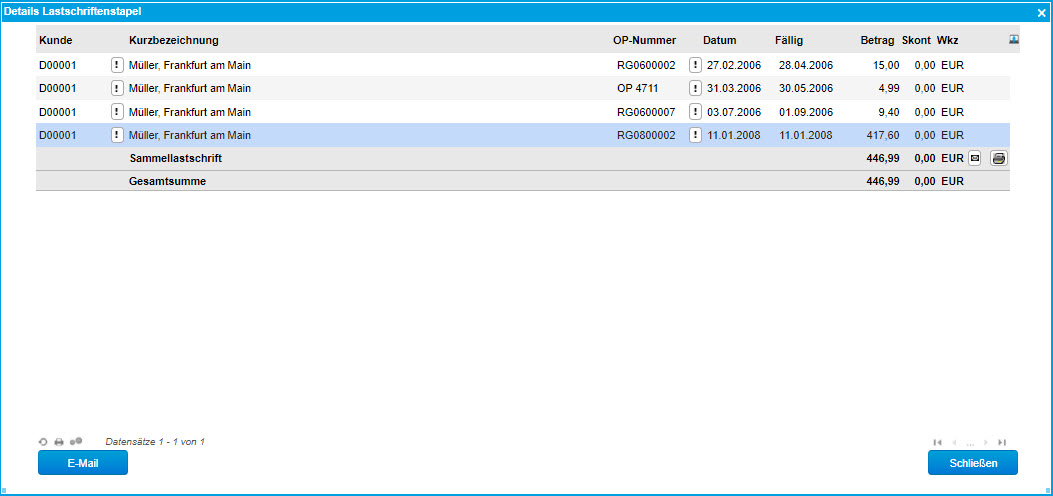Click date 31.03.2006
This screenshot has width=1053, height=496.
coord(734,88)
